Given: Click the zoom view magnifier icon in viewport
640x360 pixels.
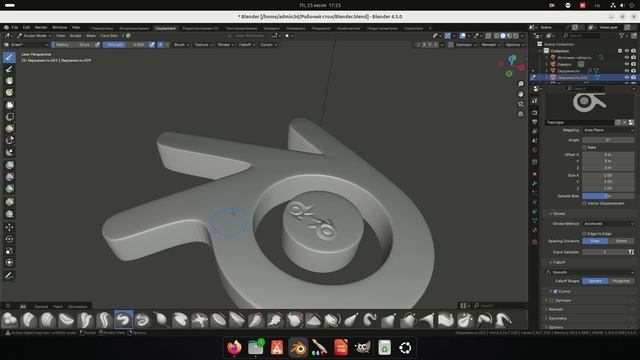Looking at the screenshot, I should pos(520,84).
